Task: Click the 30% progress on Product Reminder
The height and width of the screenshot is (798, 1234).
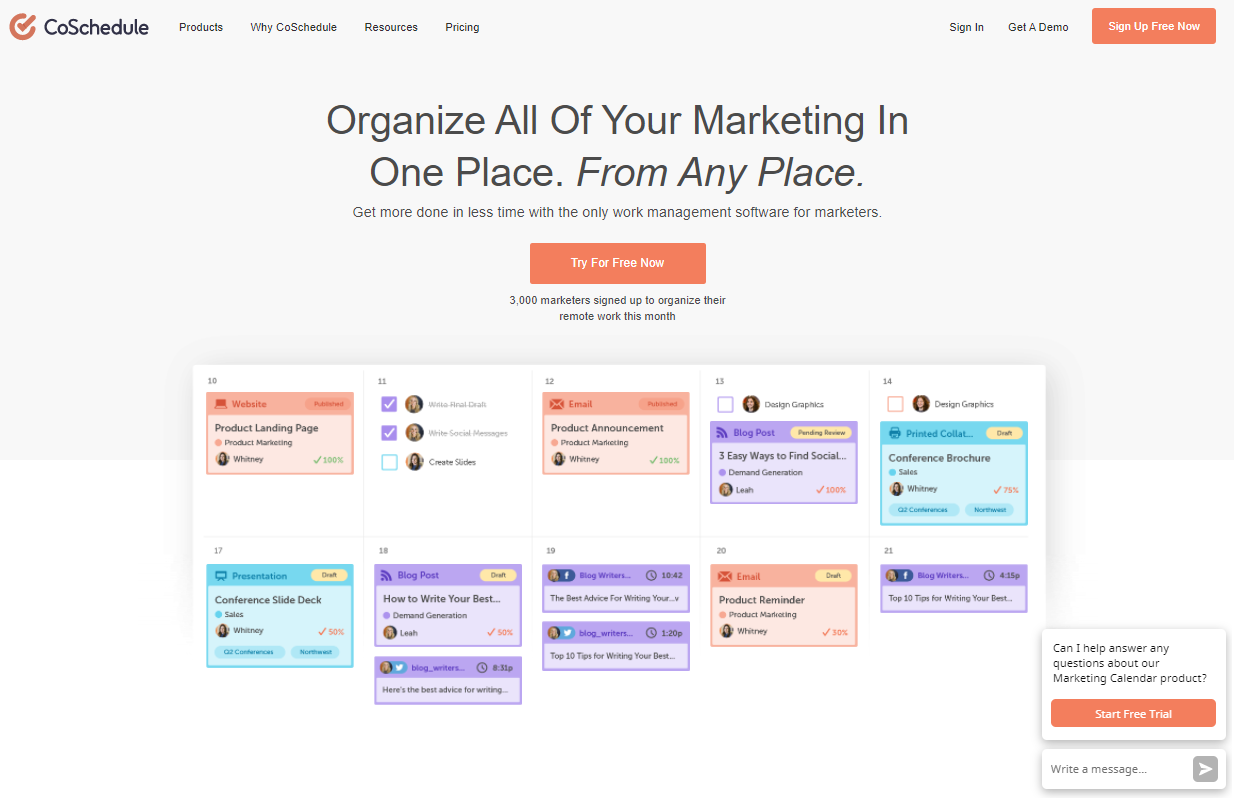Action: click(835, 632)
